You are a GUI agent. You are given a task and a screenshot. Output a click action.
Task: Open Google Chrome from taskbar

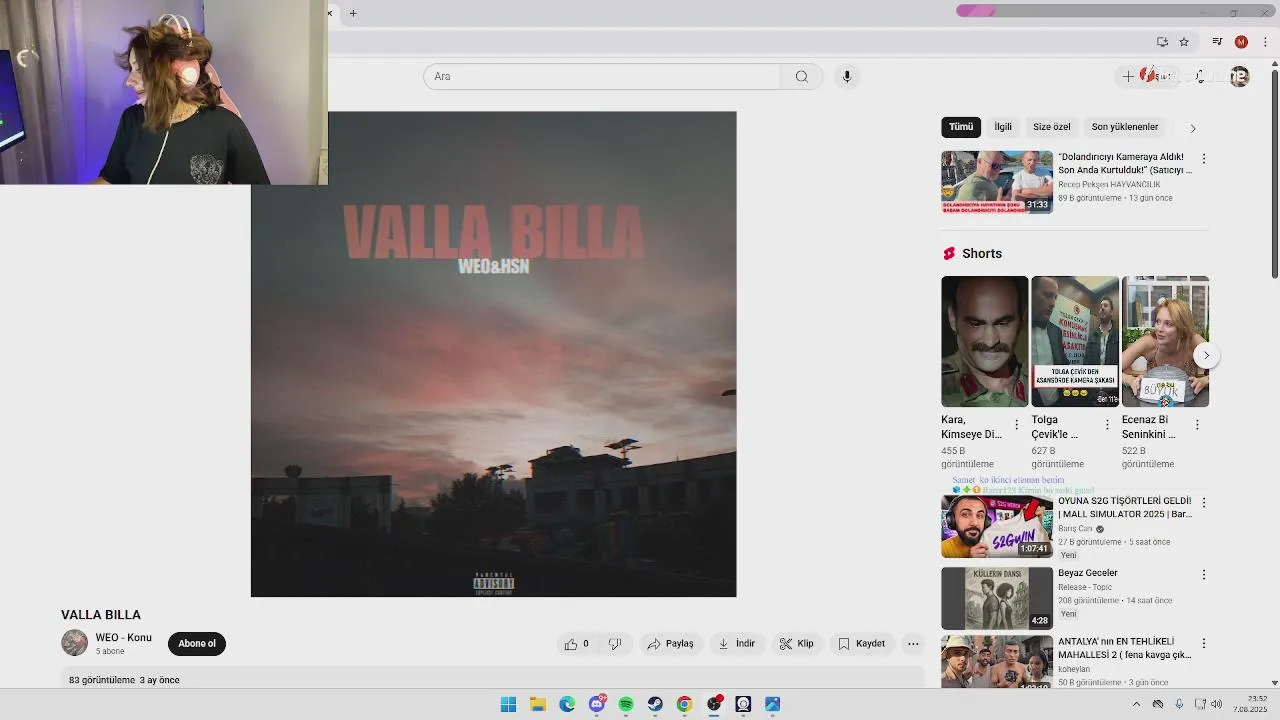(x=684, y=704)
